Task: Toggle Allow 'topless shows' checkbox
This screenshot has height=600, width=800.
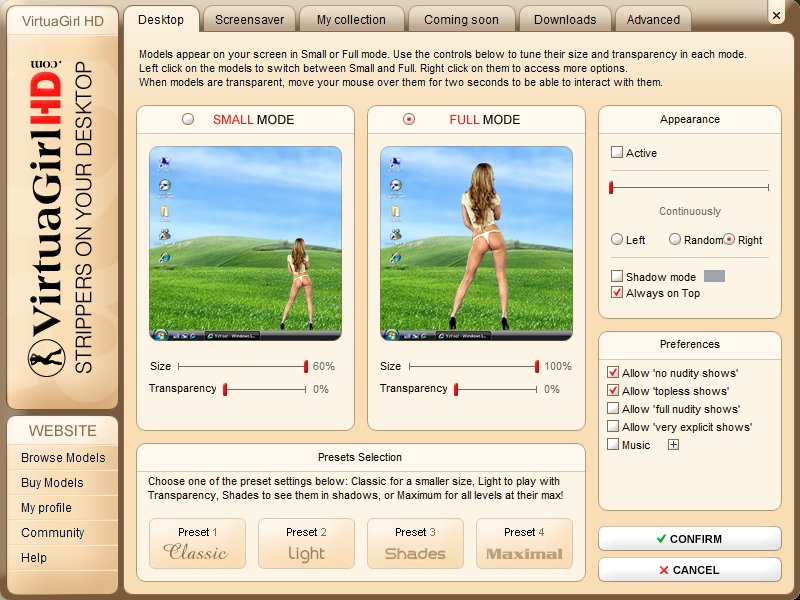Action: [613, 390]
